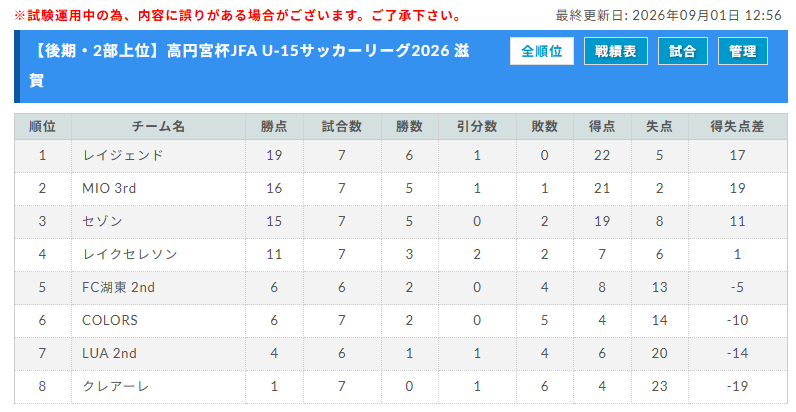Click the 試合数 column header

pos(342,126)
